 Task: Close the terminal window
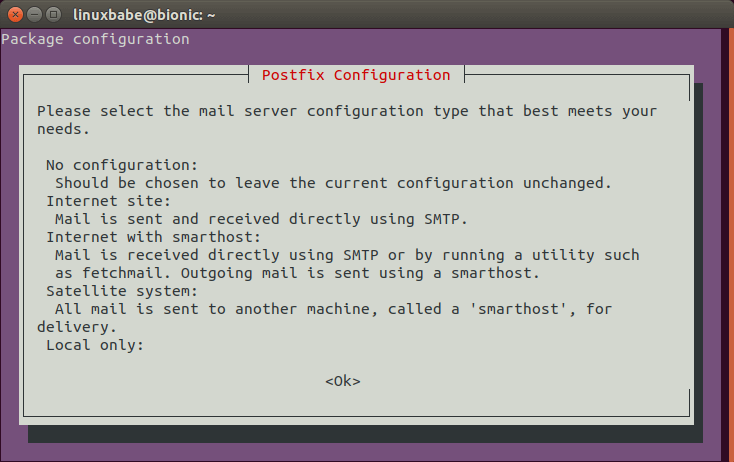pyautogui.click(x=14, y=13)
